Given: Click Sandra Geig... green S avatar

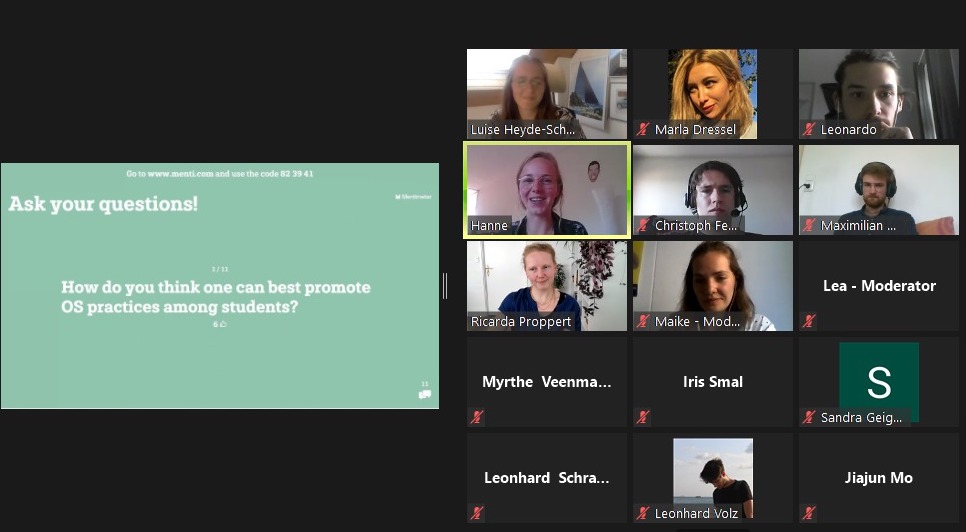Looking at the screenshot, I should [x=879, y=382].
